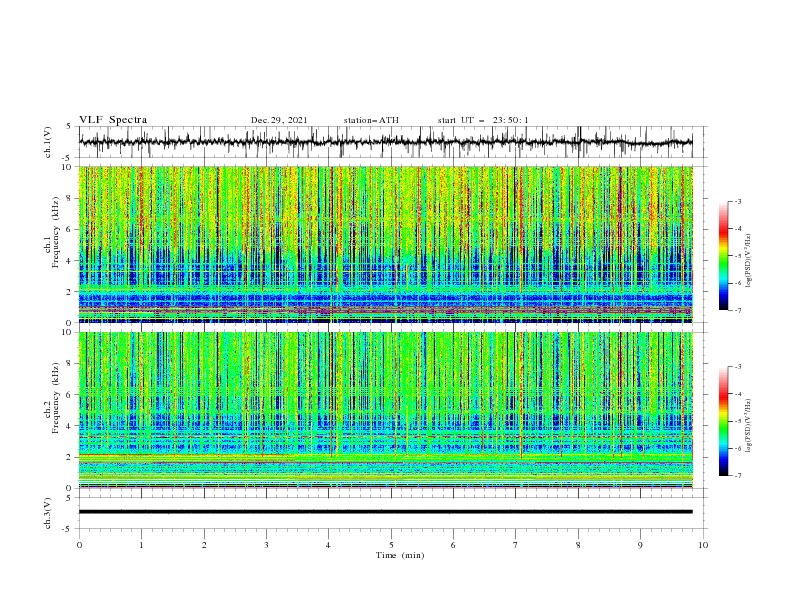Click the lower color bar log(PSD) unit label
This screenshot has height=612, width=792.
coord(748,426)
